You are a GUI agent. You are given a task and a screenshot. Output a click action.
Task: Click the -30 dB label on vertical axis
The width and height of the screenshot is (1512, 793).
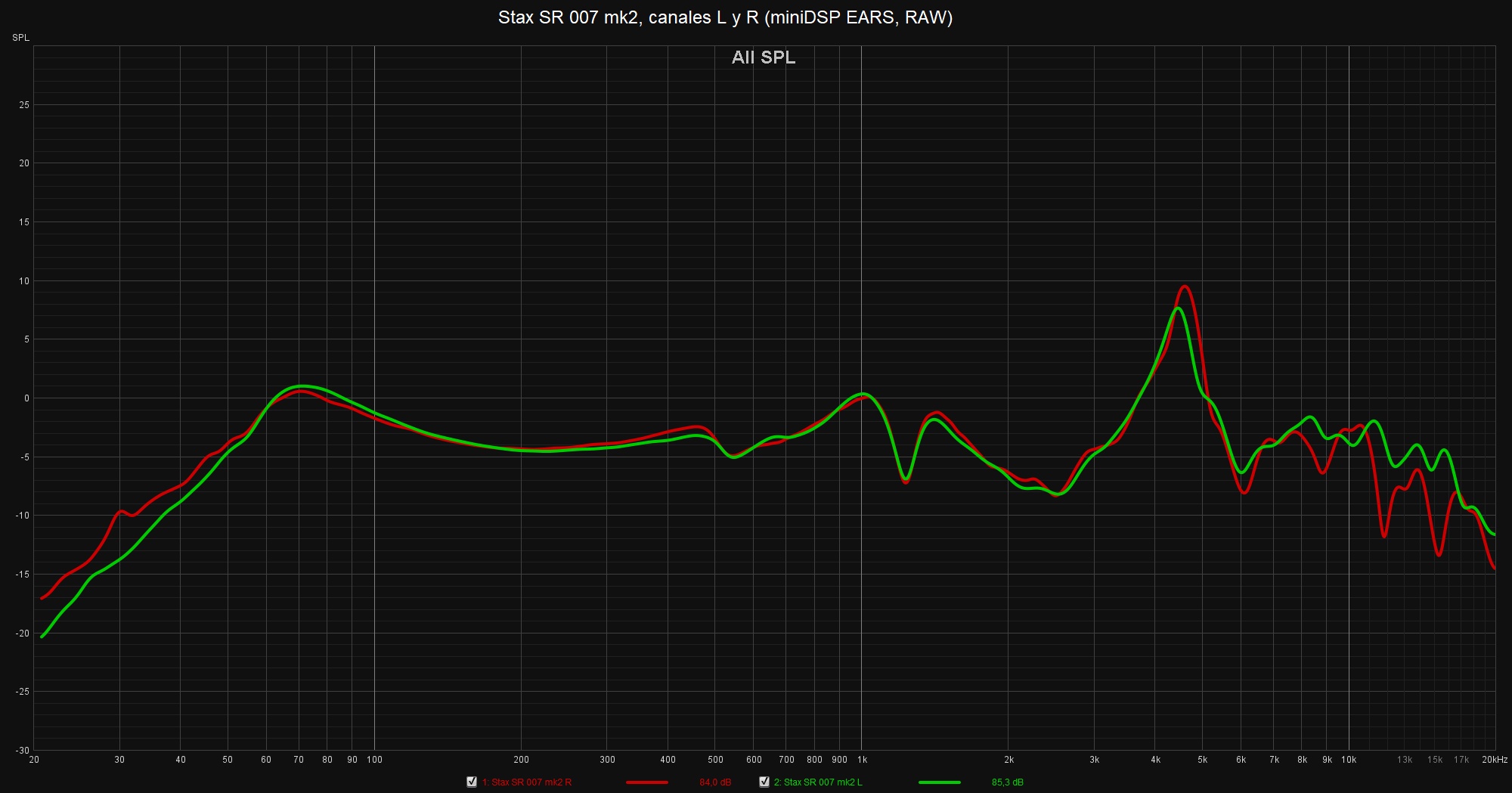(23, 750)
